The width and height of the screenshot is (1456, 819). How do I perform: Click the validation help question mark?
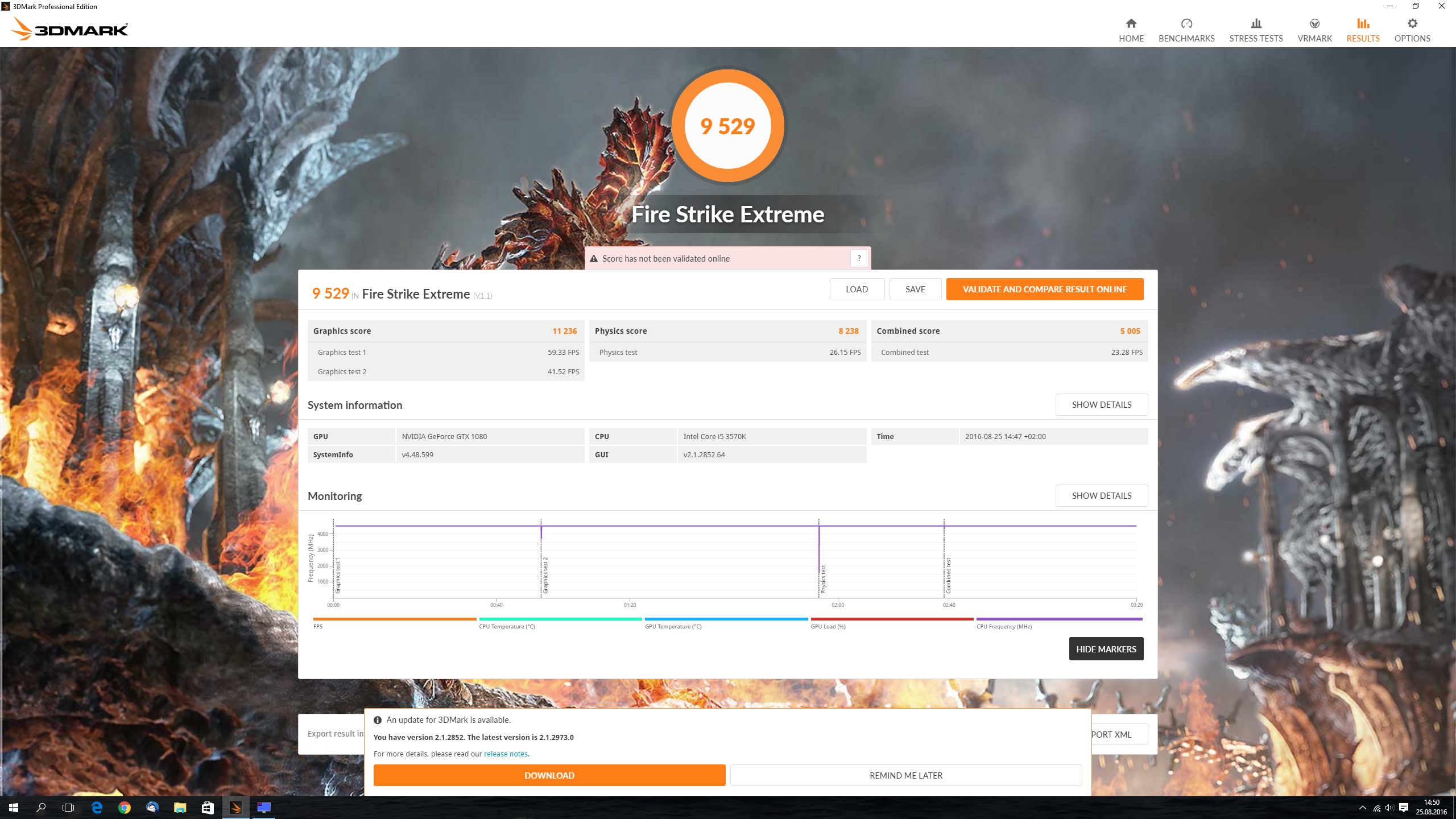tap(859, 258)
